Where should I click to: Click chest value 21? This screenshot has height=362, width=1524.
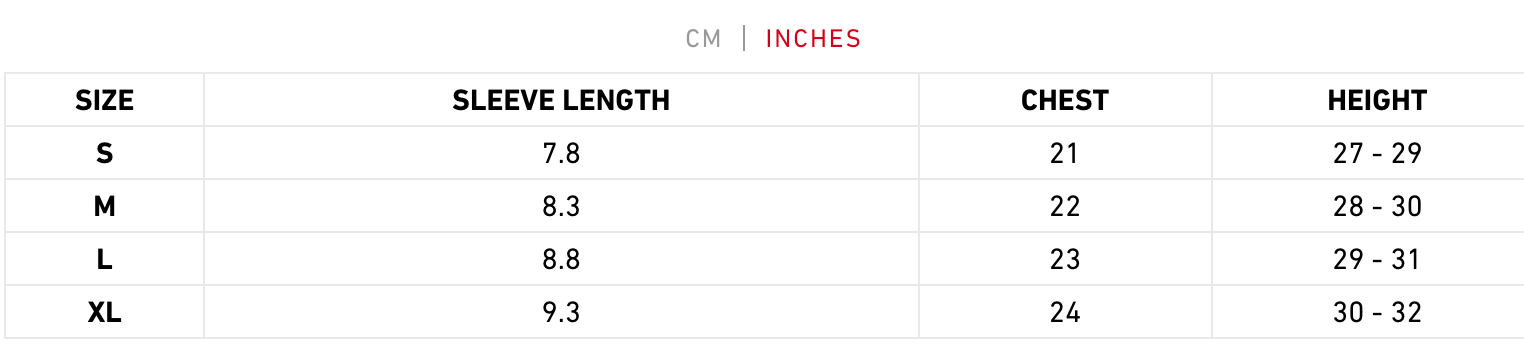click(x=1065, y=153)
